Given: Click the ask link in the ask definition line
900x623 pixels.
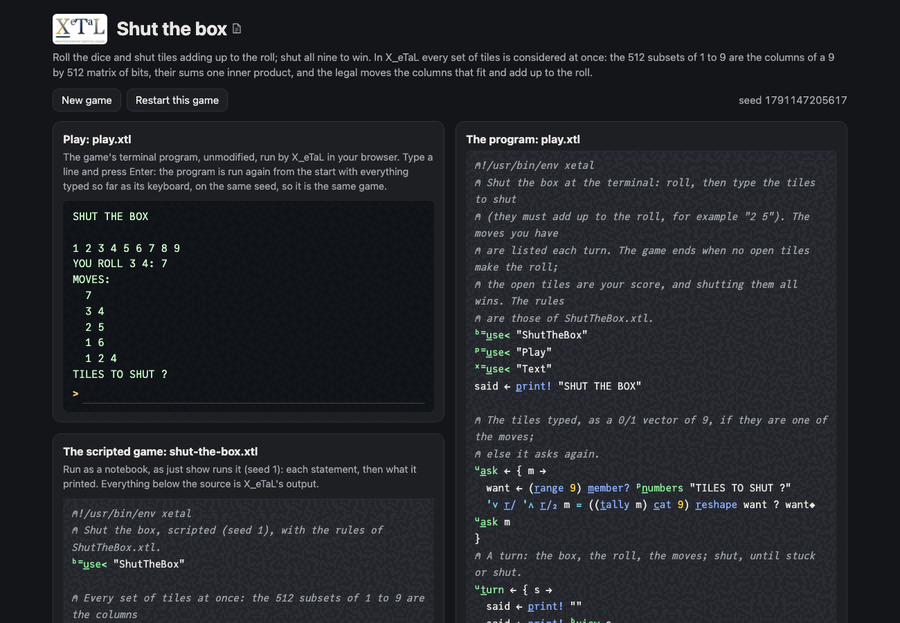Looking at the screenshot, I should [x=488, y=471].
